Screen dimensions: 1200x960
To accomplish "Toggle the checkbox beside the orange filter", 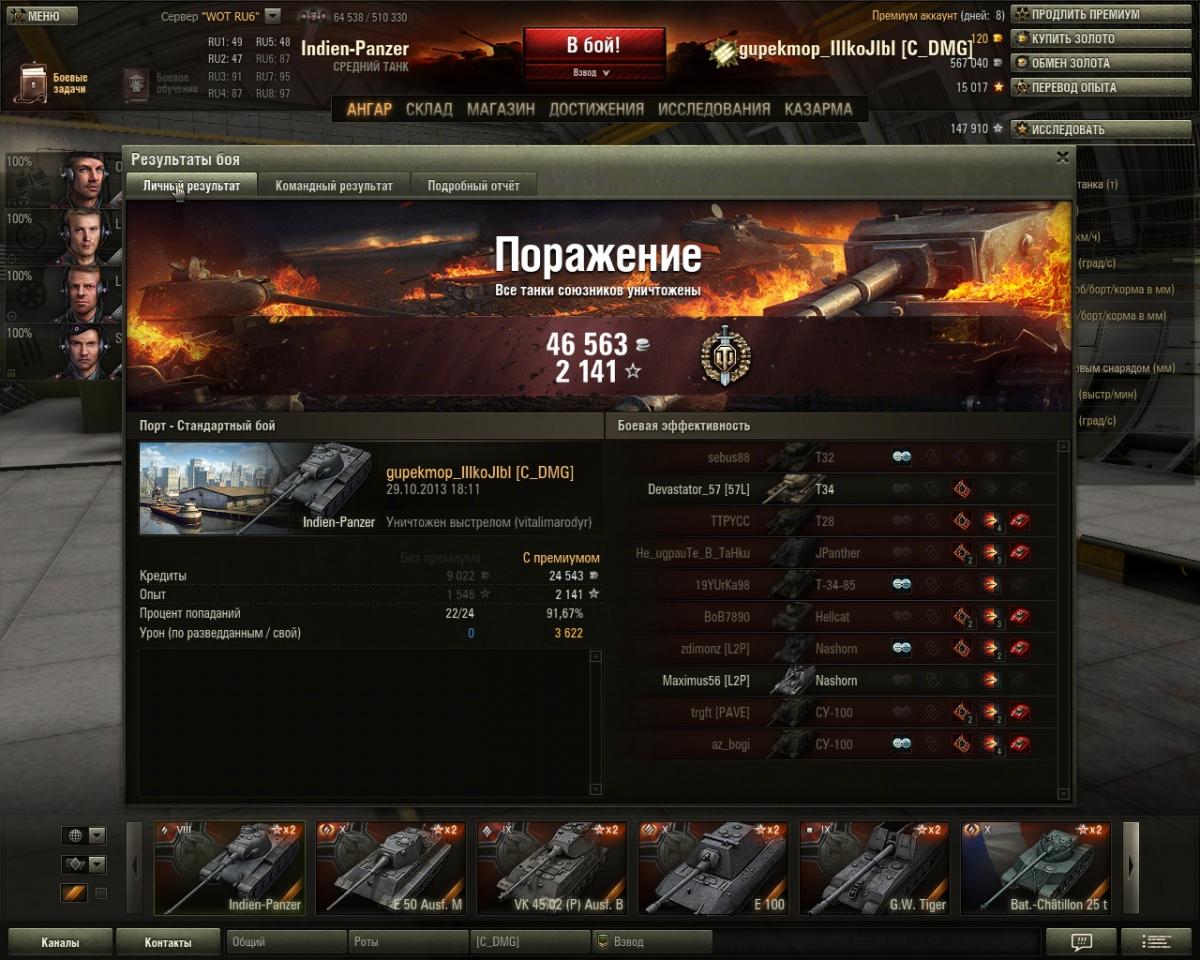I will (x=101, y=893).
